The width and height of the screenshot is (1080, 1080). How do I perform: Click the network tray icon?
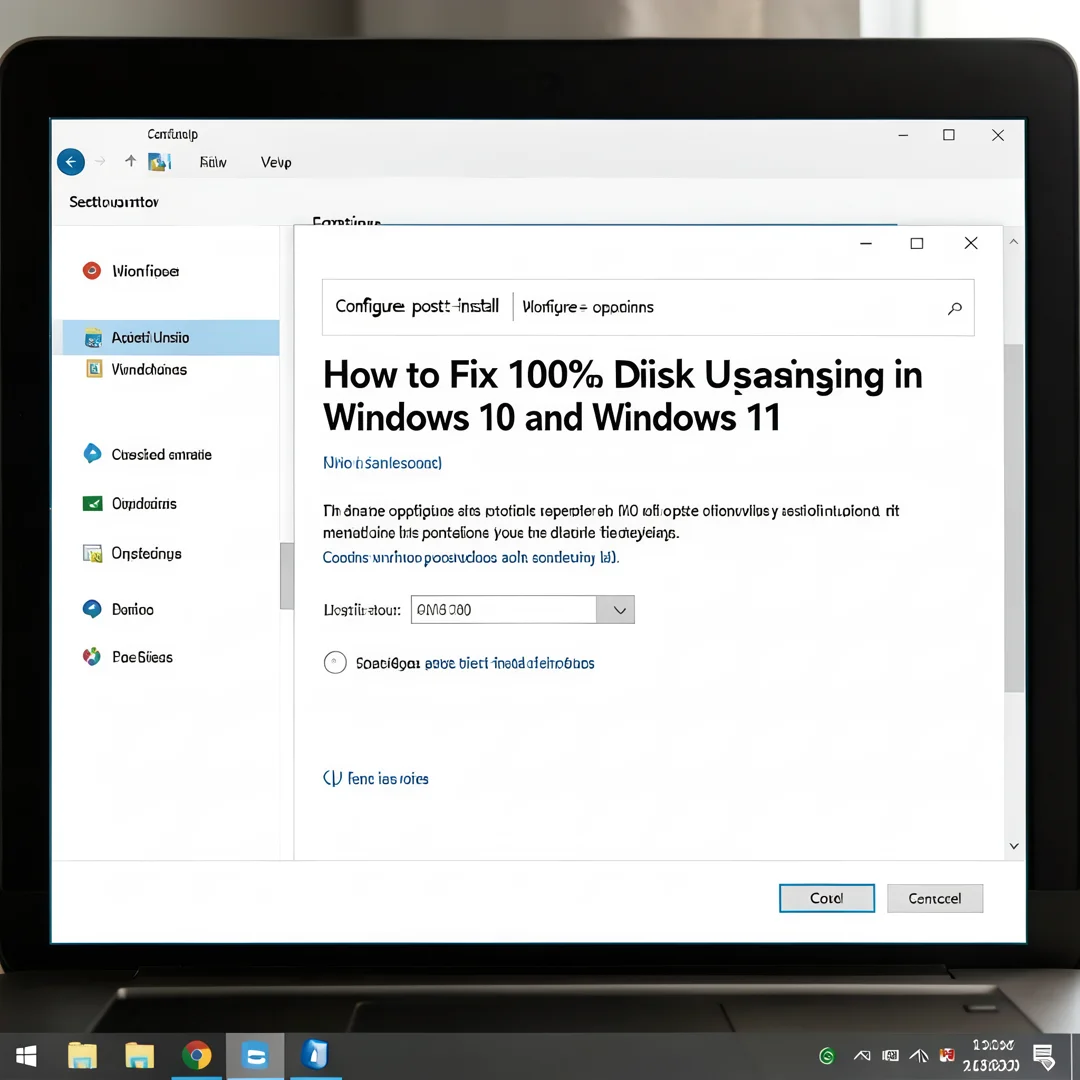point(919,1055)
